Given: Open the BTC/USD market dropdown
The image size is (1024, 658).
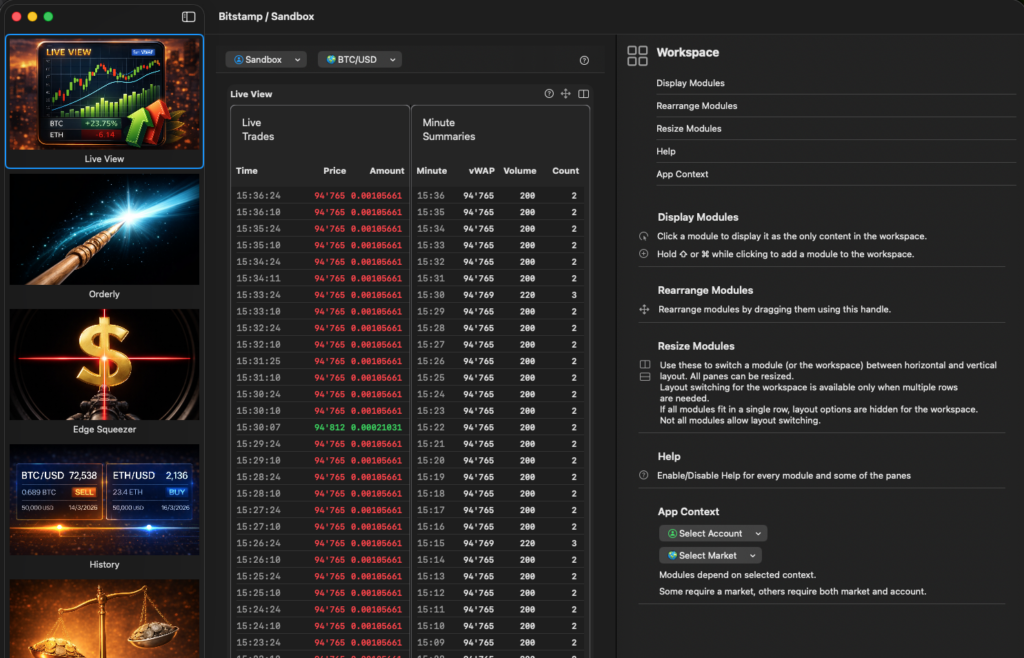Looking at the screenshot, I should [359, 60].
